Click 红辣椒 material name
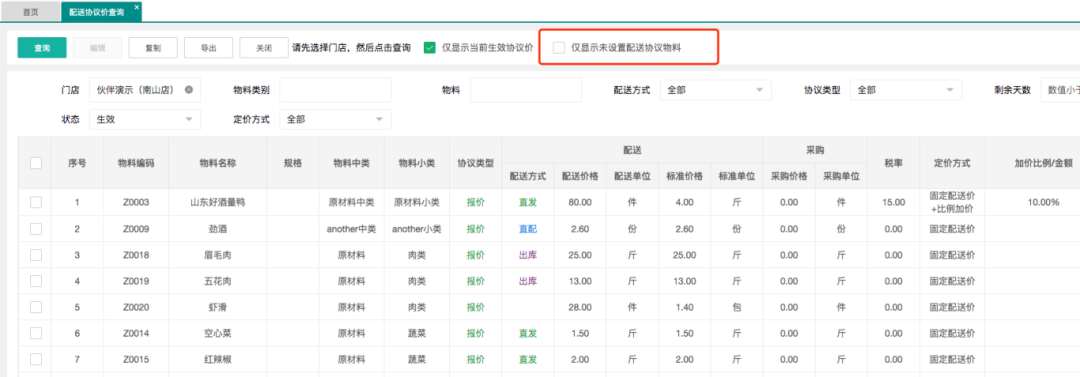This screenshot has height=377, width=1080. 218,359
